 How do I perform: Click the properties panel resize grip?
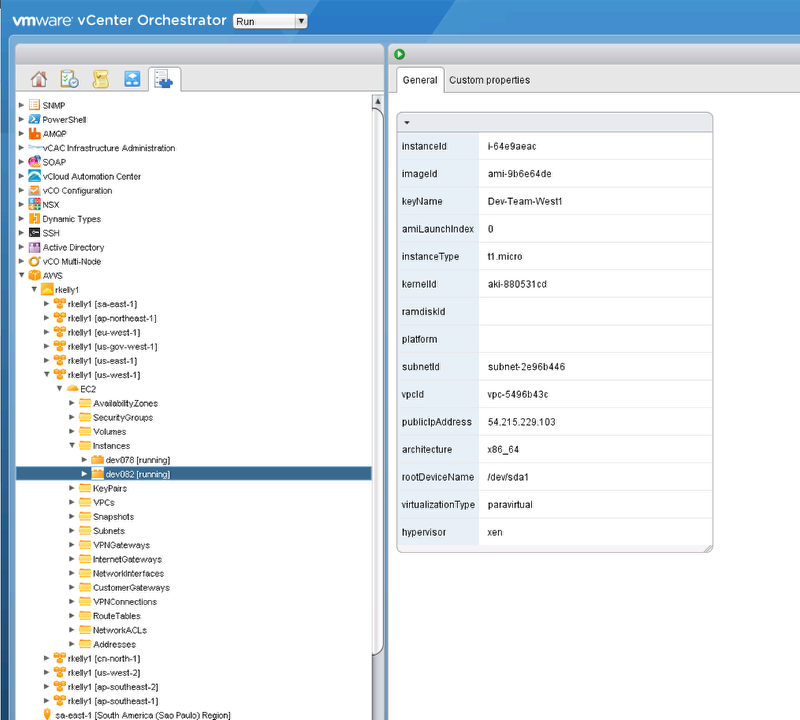(708, 549)
